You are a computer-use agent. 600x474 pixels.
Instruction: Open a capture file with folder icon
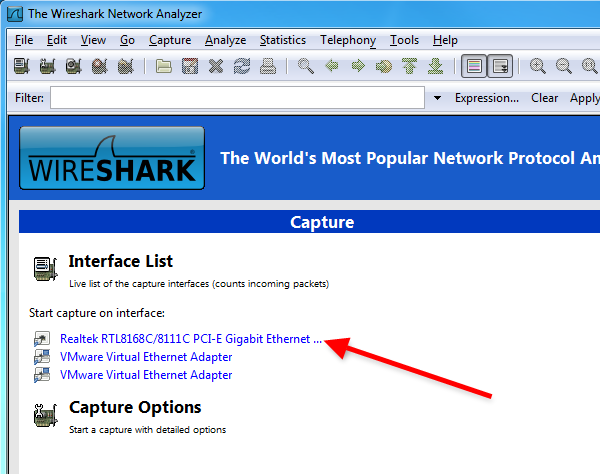pos(164,67)
